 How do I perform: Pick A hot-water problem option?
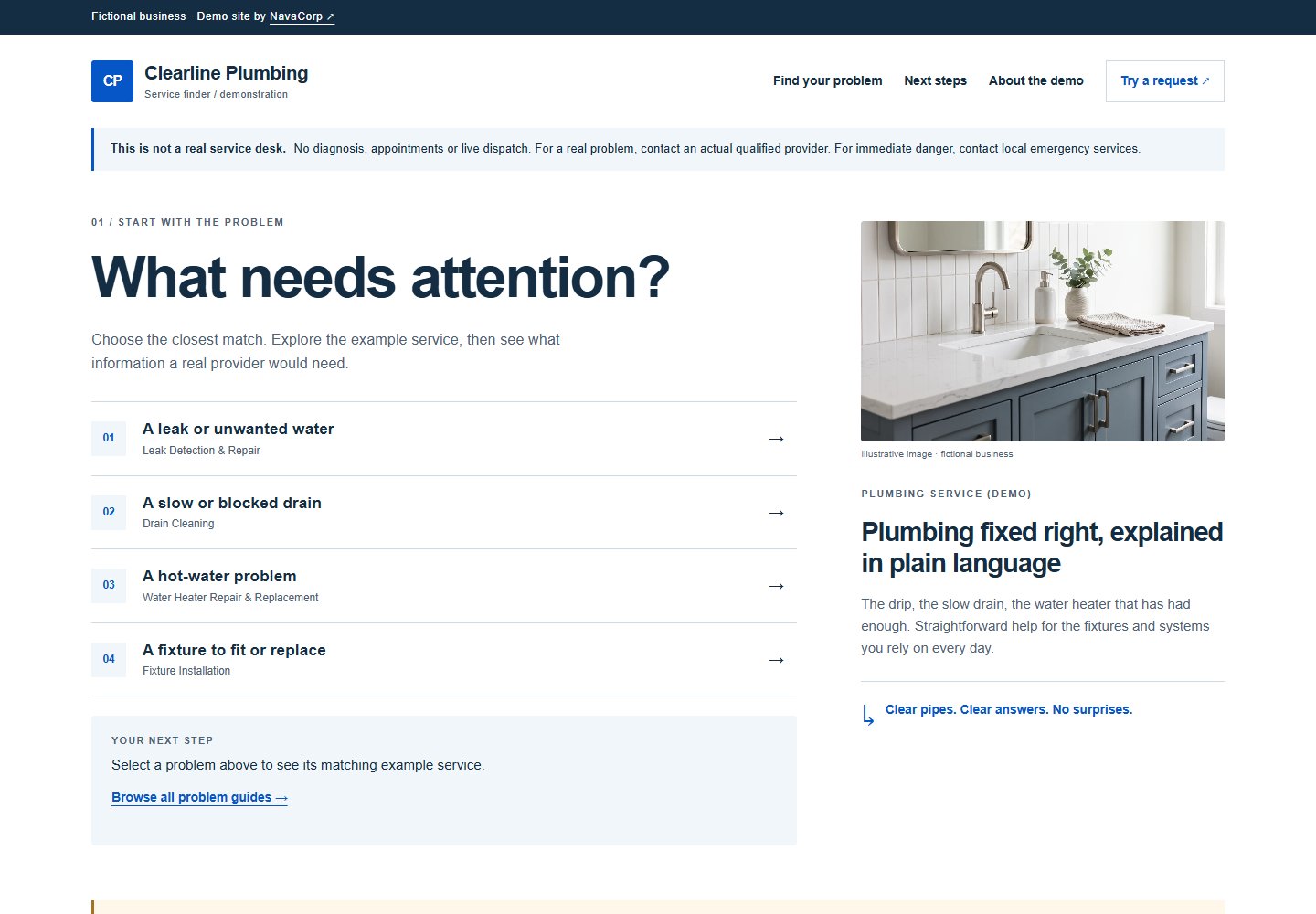[444, 586]
